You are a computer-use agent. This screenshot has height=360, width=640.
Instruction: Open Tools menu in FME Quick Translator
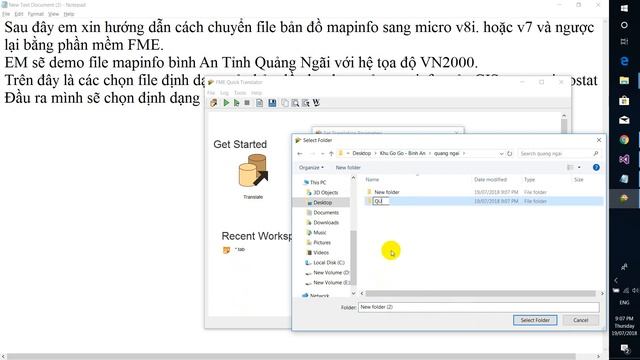pos(240,93)
